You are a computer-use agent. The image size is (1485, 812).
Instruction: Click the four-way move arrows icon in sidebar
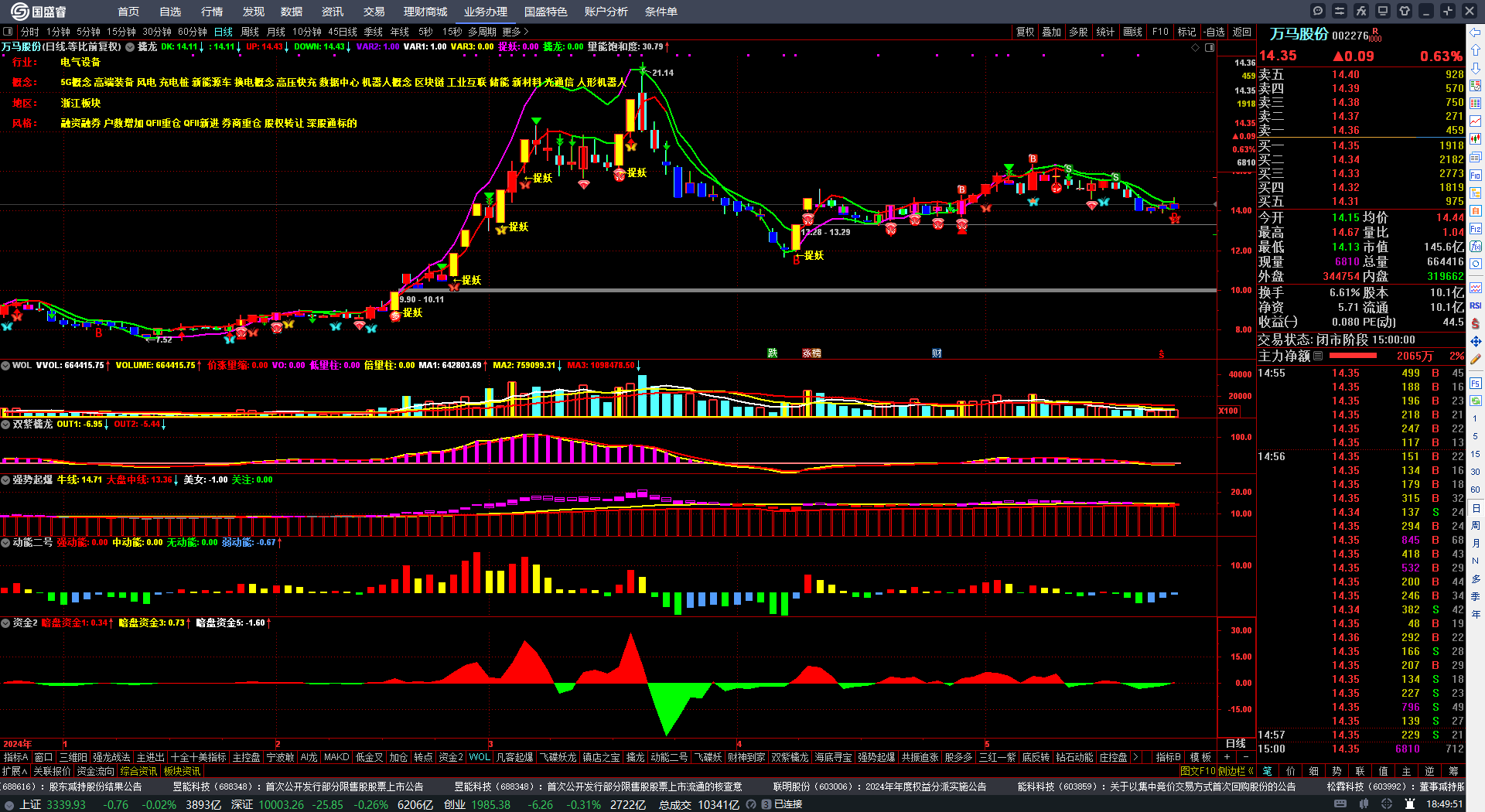[x=1476, y=341]
